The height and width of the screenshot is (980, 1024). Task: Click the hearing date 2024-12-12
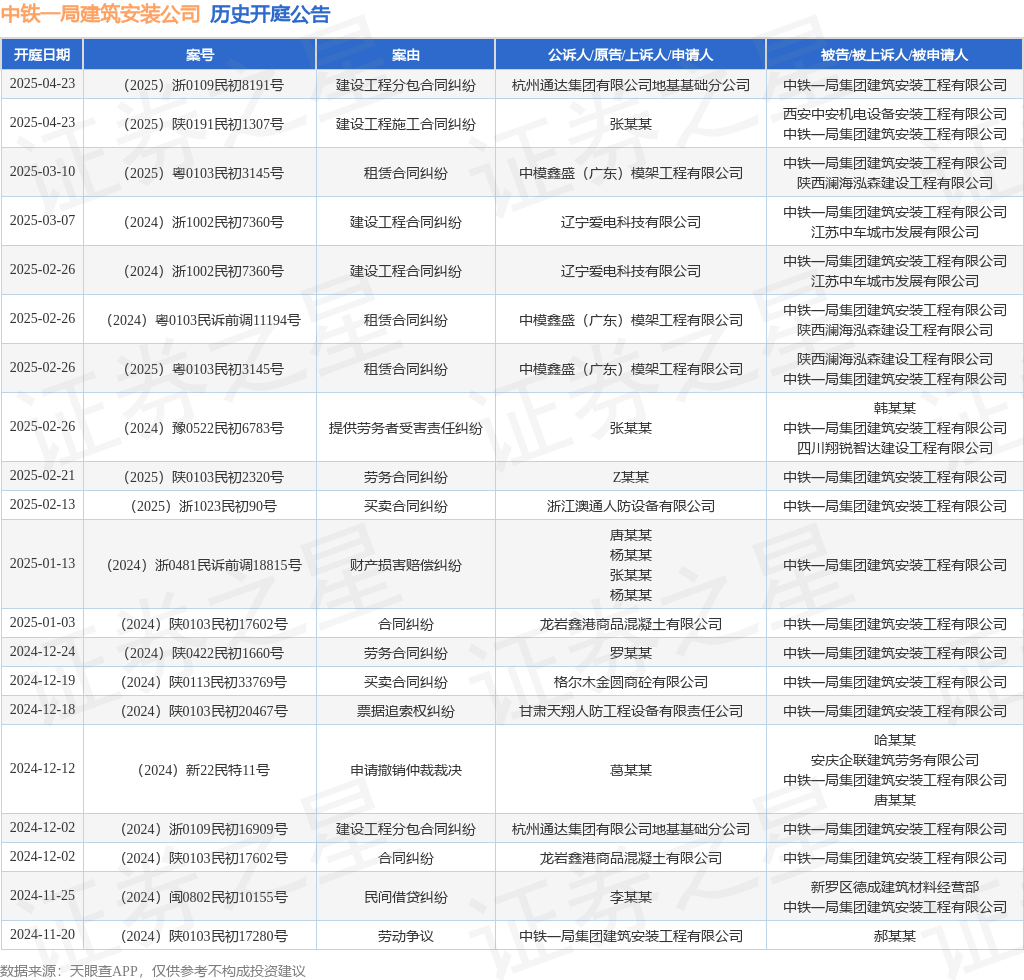(42, 768)
